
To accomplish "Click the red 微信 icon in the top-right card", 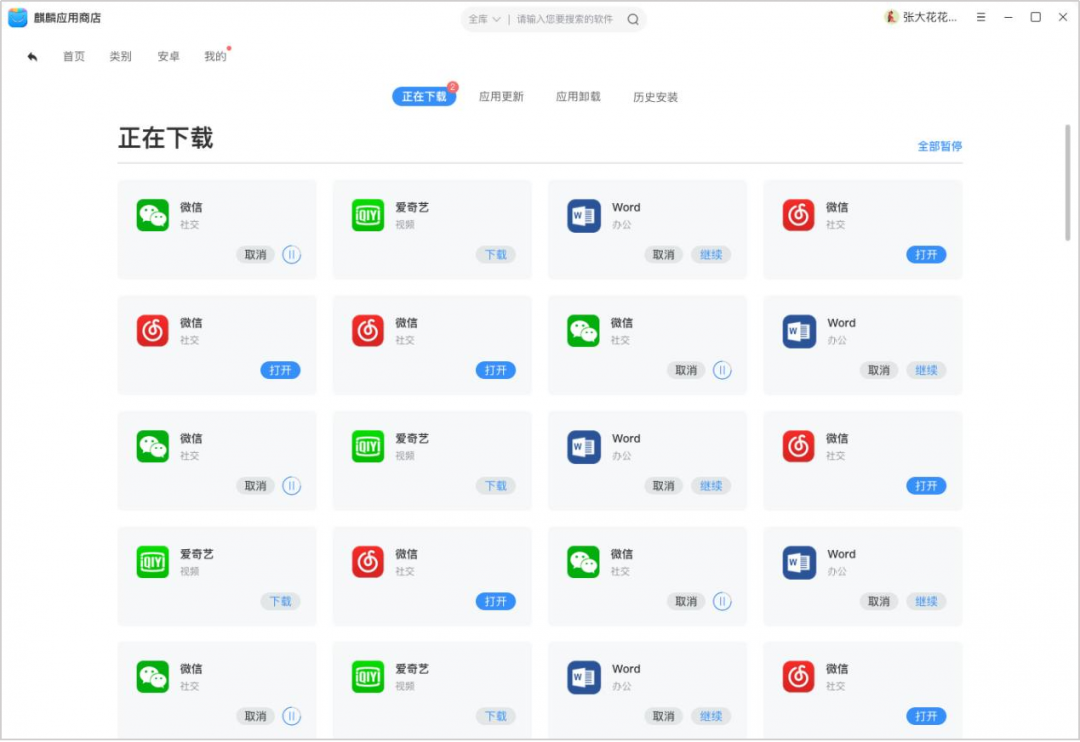I will click(x=797, y=215).
